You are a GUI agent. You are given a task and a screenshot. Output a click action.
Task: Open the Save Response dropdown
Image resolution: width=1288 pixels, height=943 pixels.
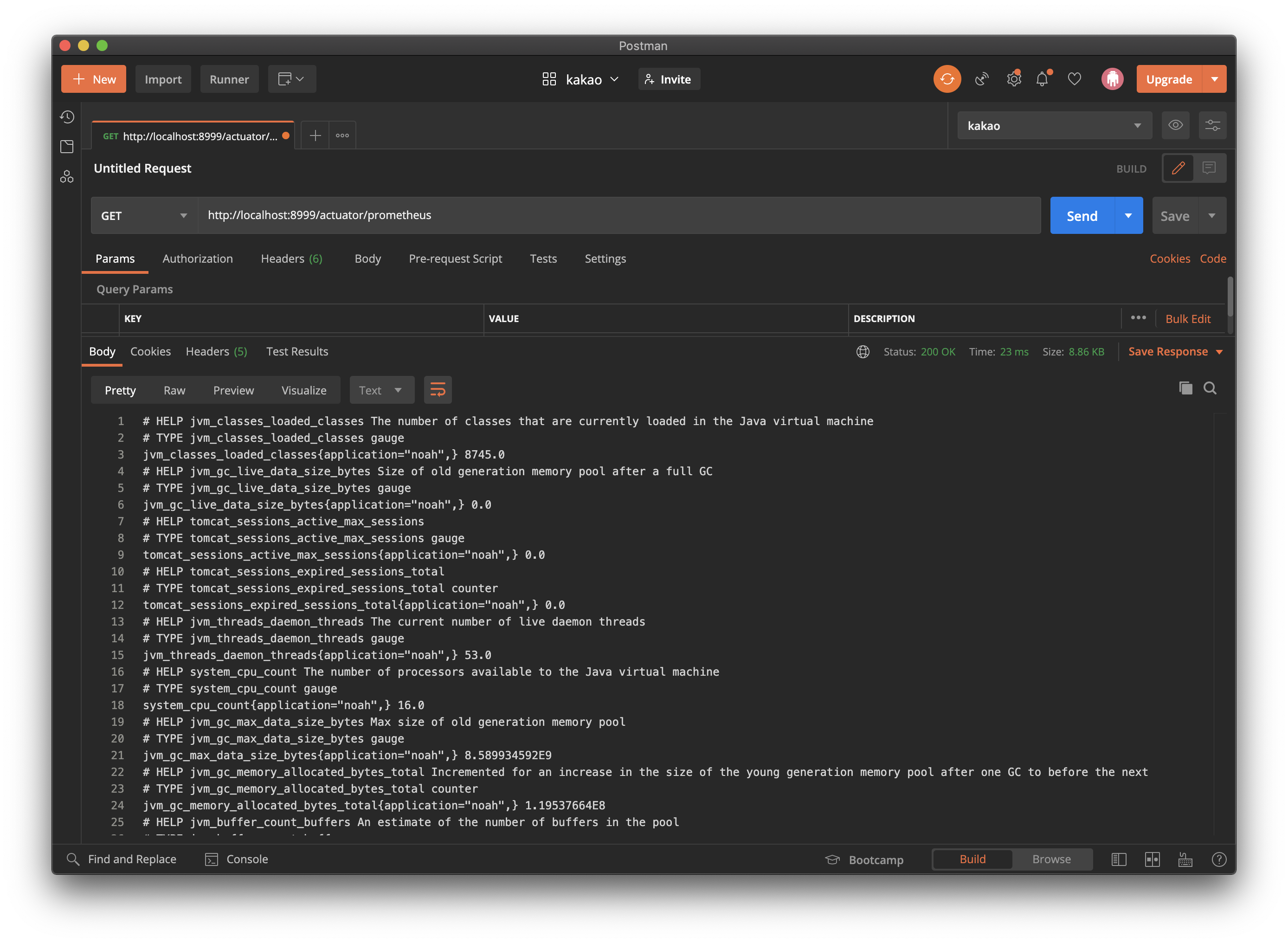pos(1176,352)
